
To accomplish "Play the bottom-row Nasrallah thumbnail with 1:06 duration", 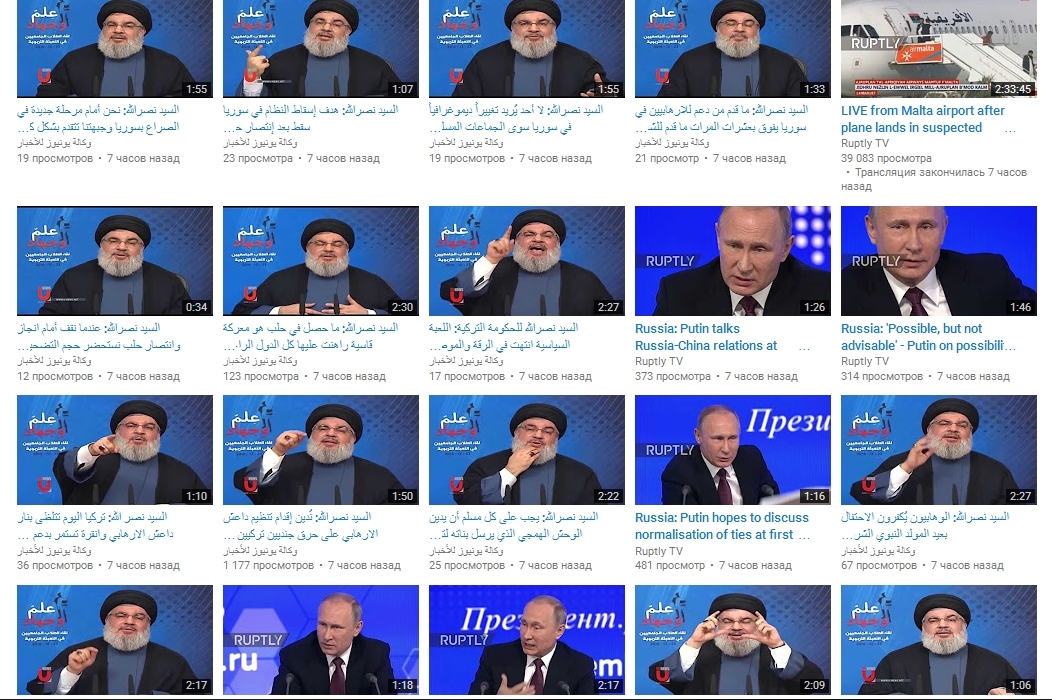I will tap(939, 640).
